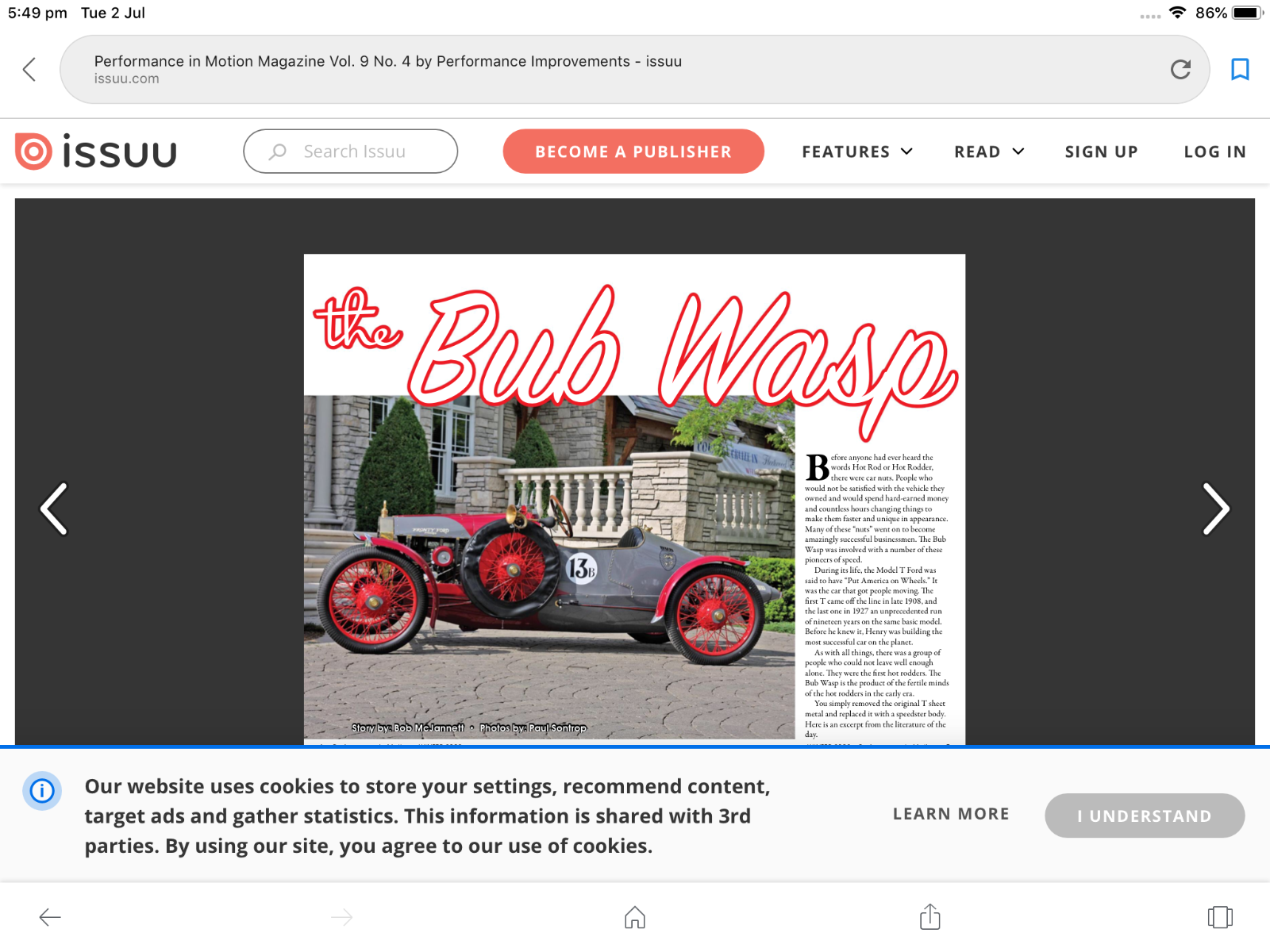The width and height of the screenshot is (1270, 952).
Task: Open the share sheet icon
Action: pos(929,917)
